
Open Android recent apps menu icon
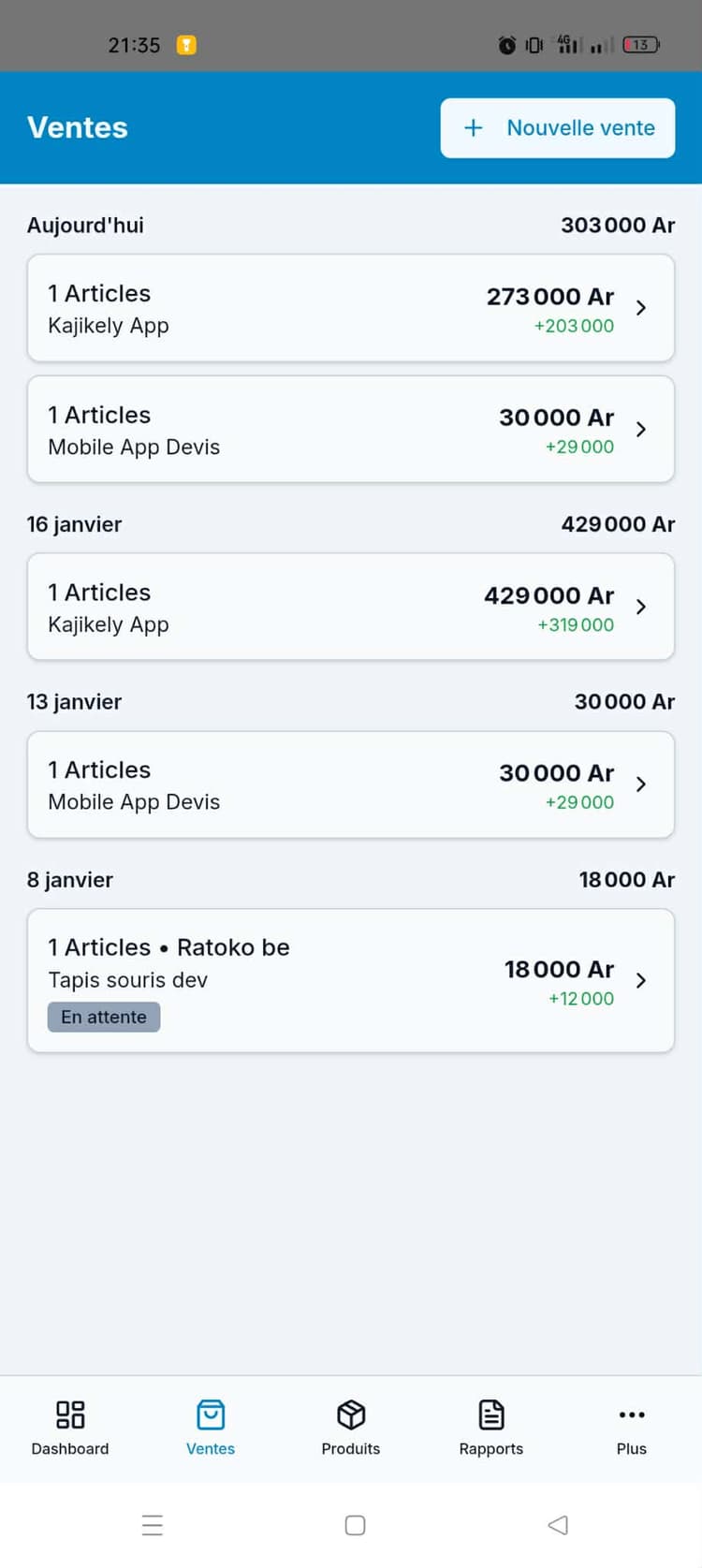pos(153,1525)
